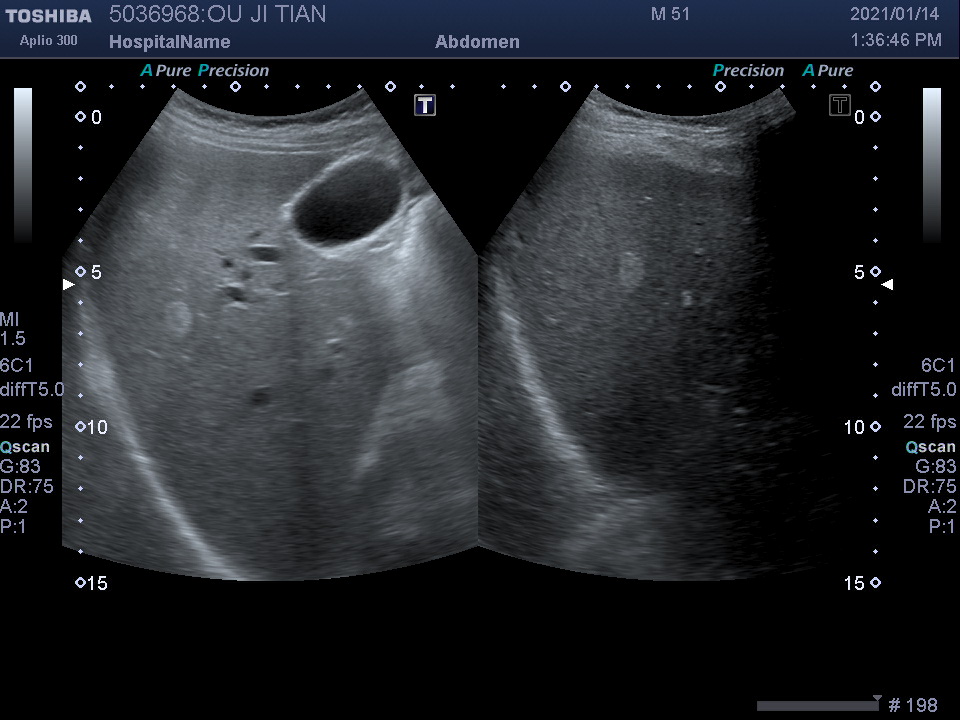
Task: Select patient ID 5036968:OU JI TIAN
Action: (x=217, y=14)
